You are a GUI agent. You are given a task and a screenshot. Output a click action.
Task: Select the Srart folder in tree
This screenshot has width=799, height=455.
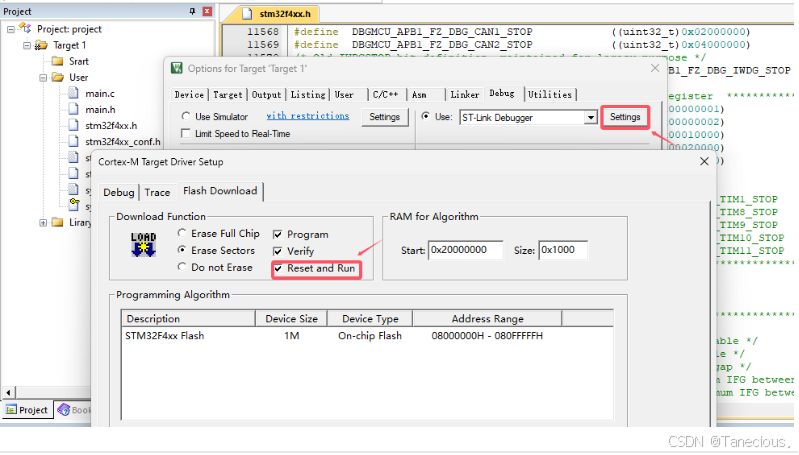tap(78, 61)
